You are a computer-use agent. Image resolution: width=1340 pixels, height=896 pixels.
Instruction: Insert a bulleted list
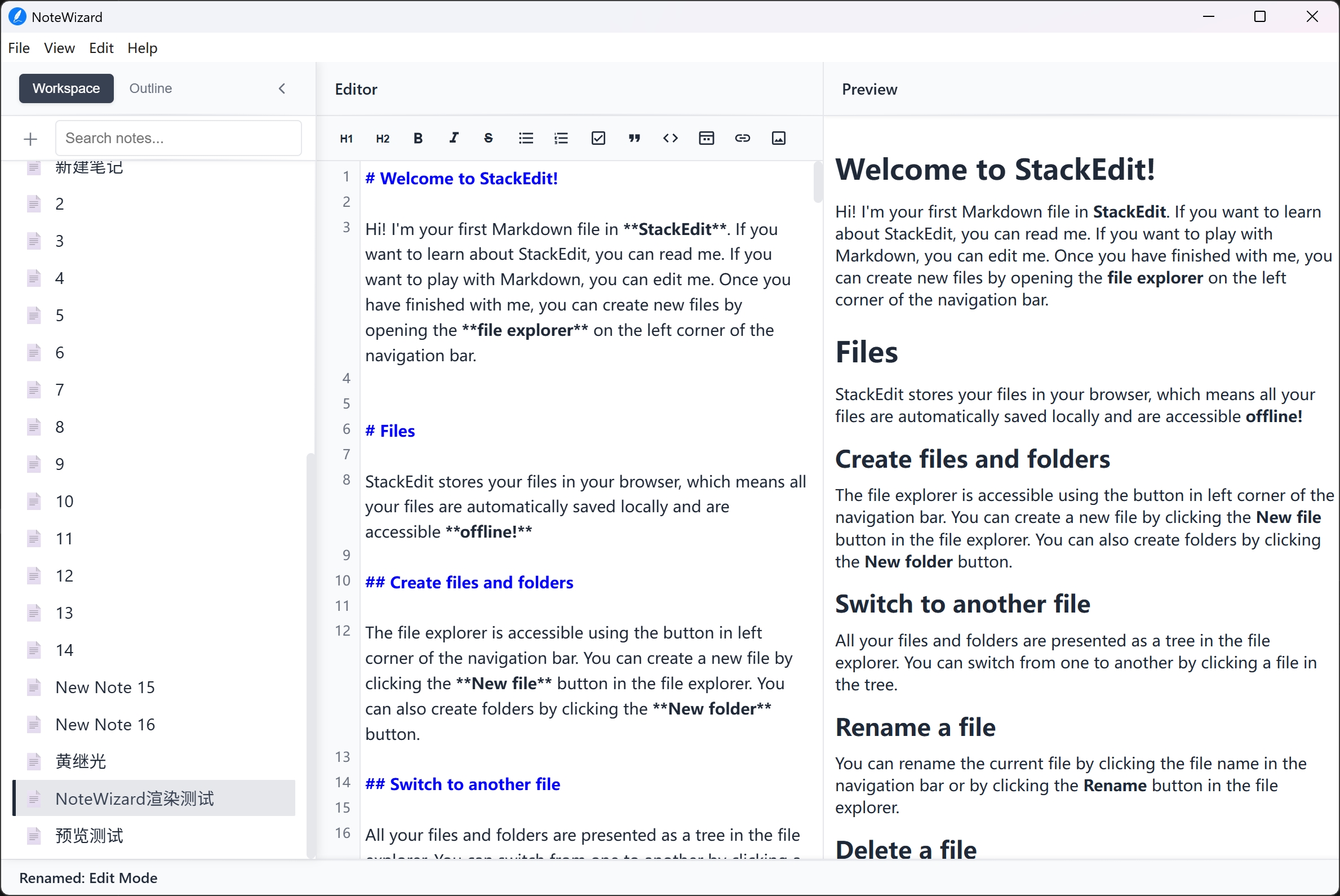coord(526,138)
